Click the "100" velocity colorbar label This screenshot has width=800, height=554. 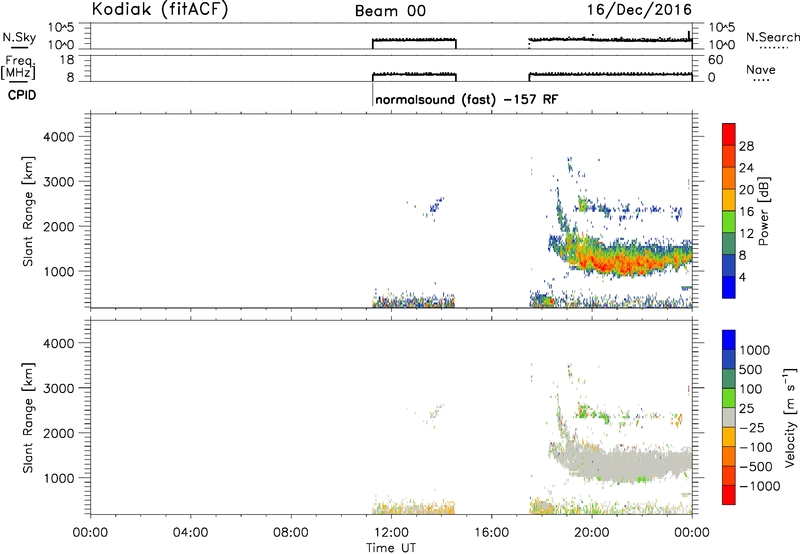tap(751, 389)
